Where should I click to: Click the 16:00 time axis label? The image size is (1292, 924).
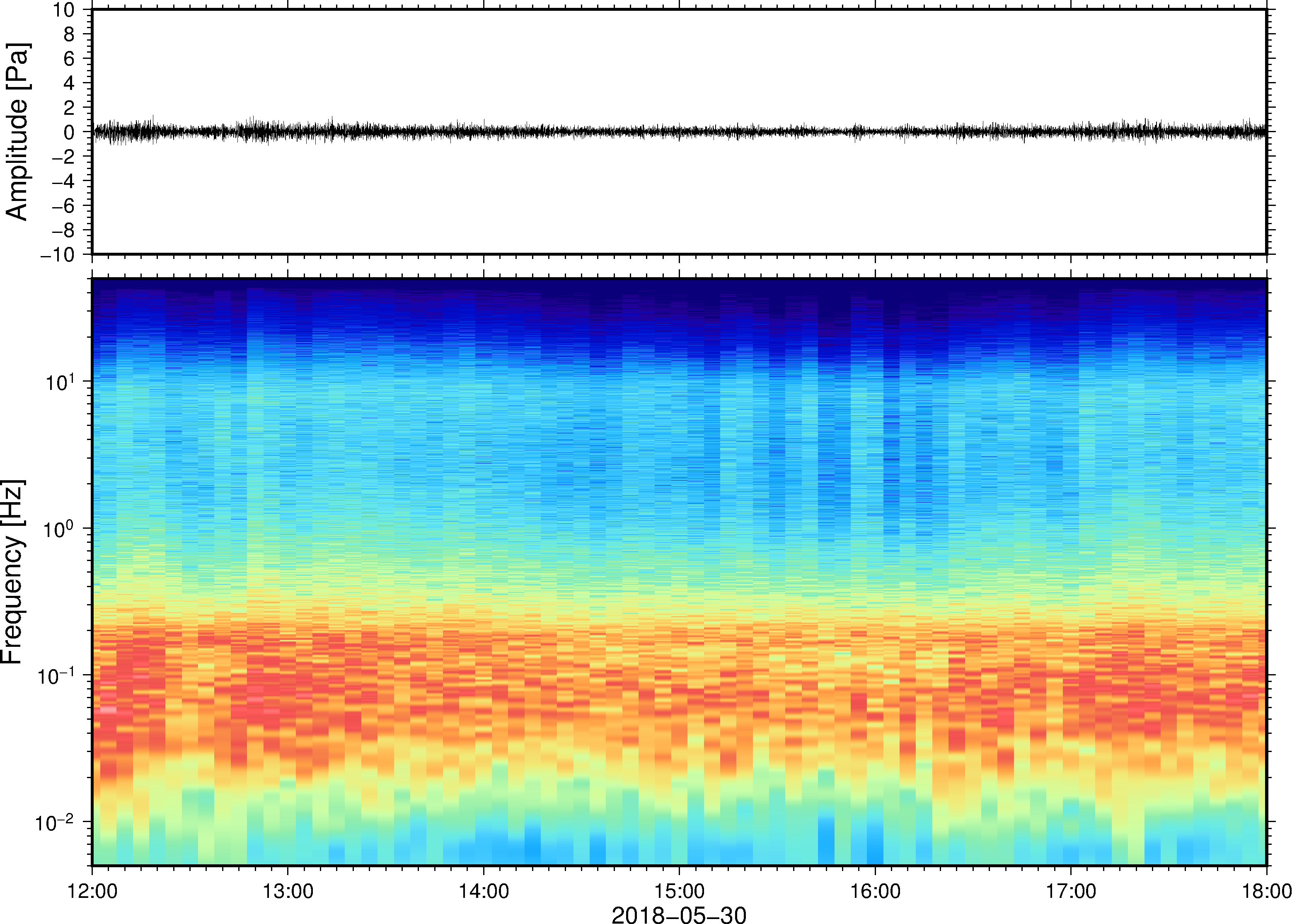(x=875, y=891)
